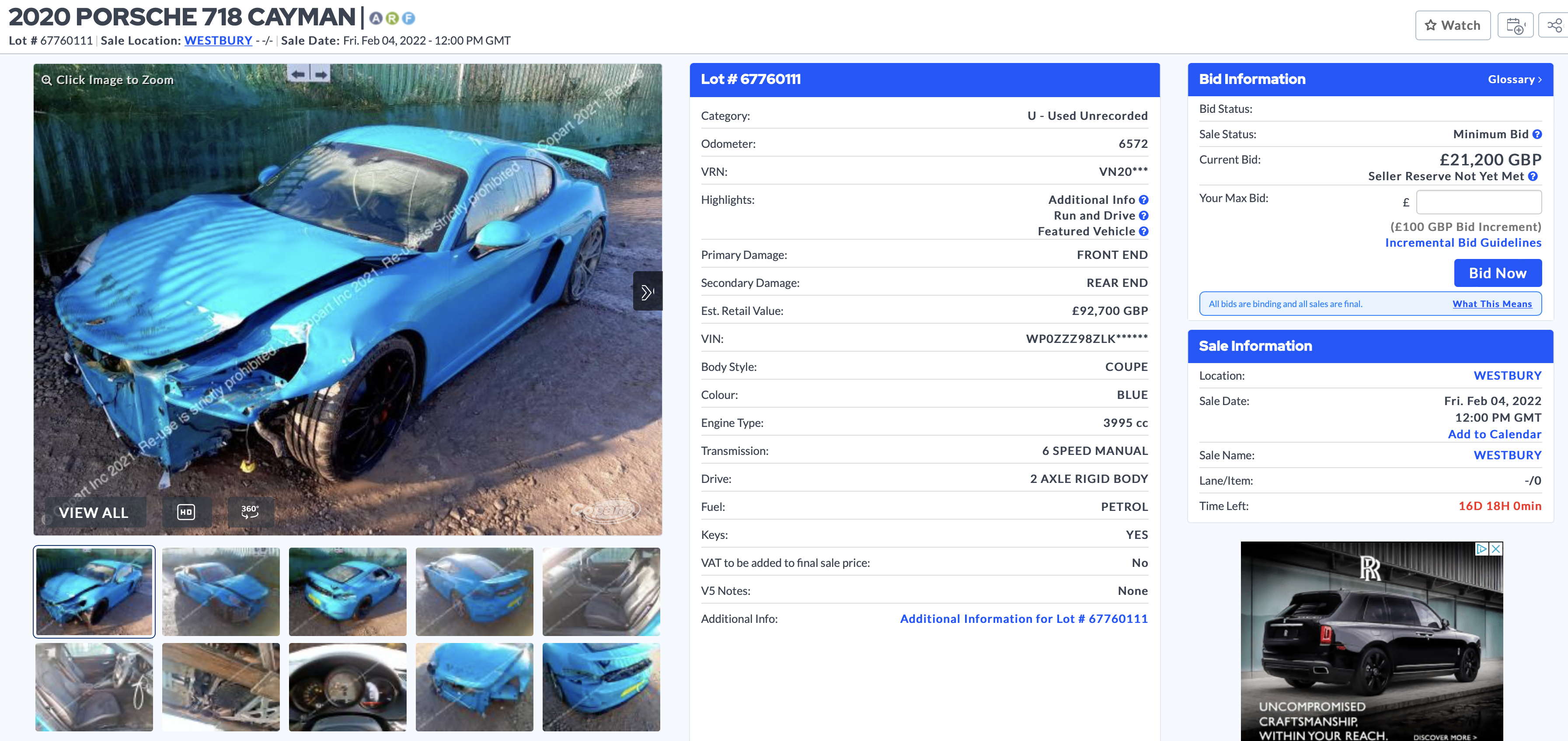
Task: Open Additional Information for Lot # 67760111
Action: coord(1023,619)
